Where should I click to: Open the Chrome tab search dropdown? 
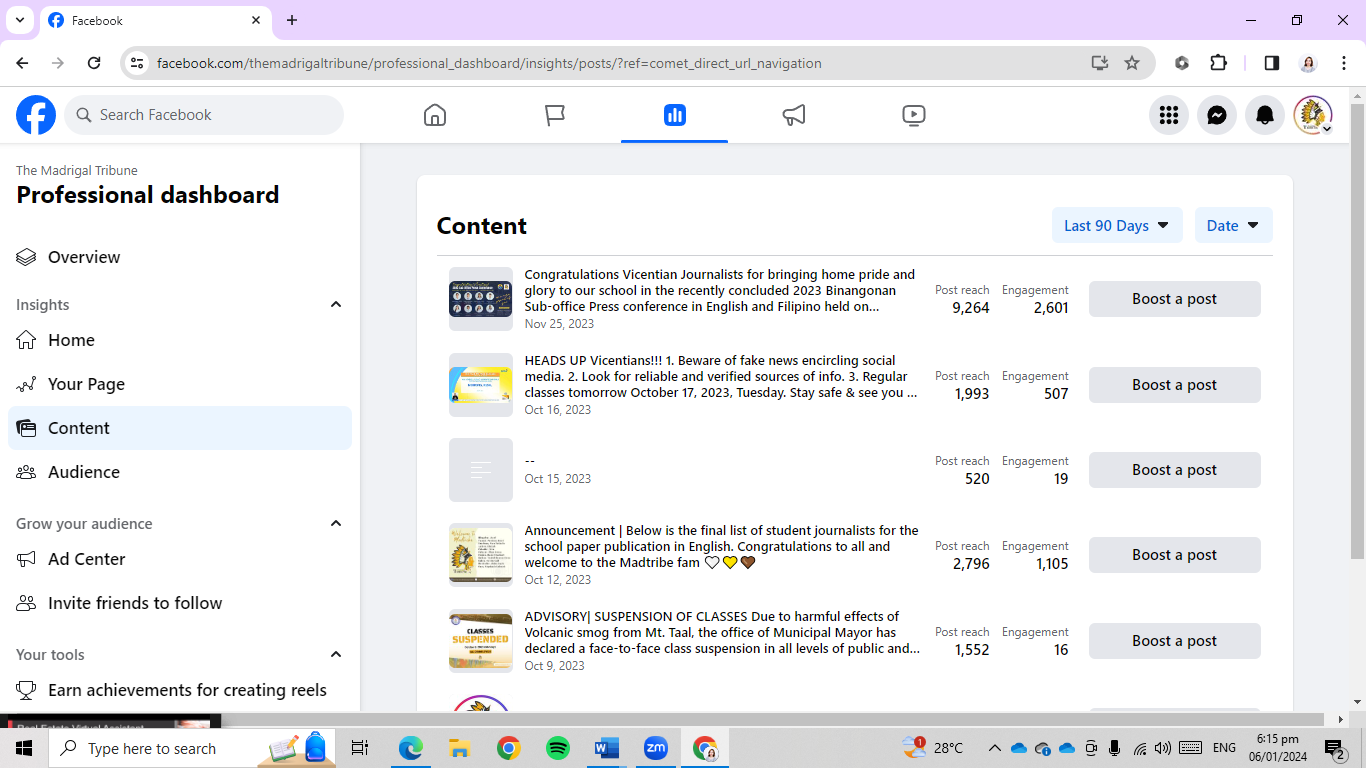tap(19, 20)
